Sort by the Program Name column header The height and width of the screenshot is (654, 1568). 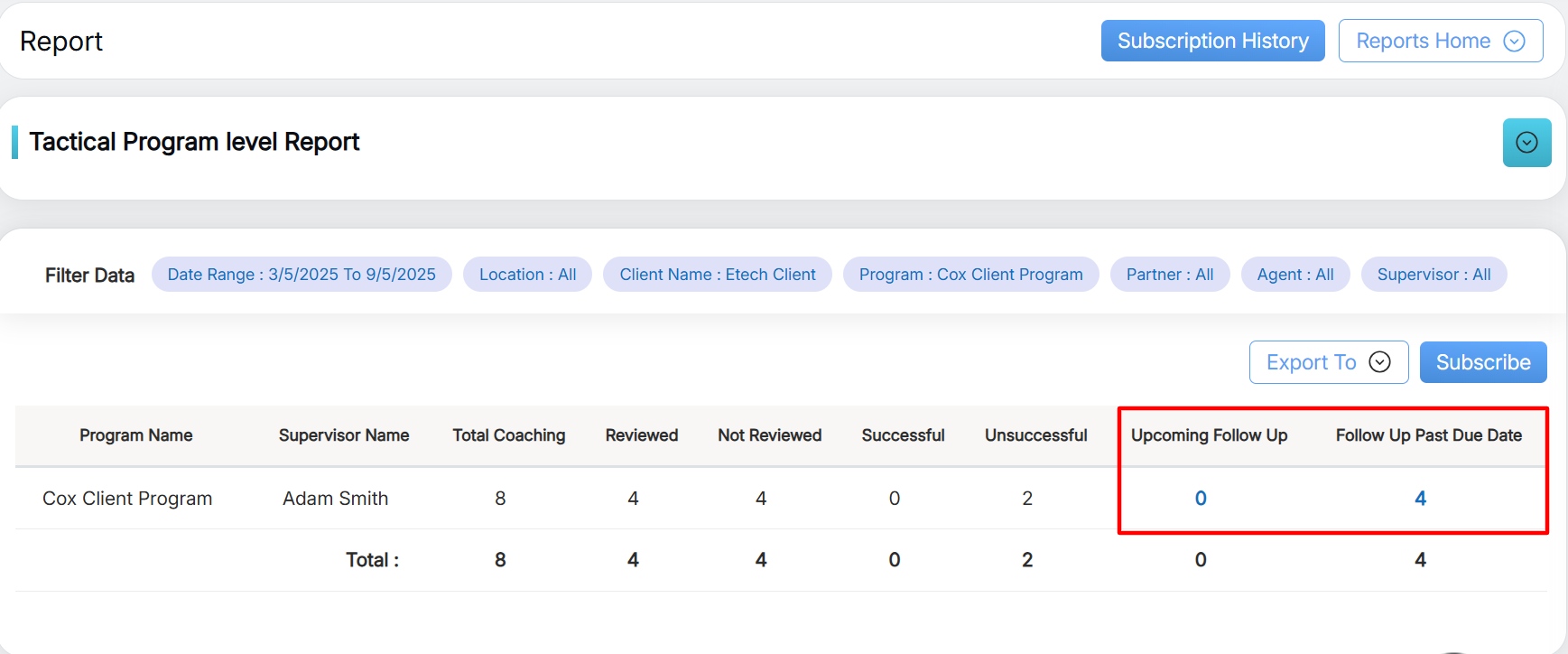[x=135, y=435]
